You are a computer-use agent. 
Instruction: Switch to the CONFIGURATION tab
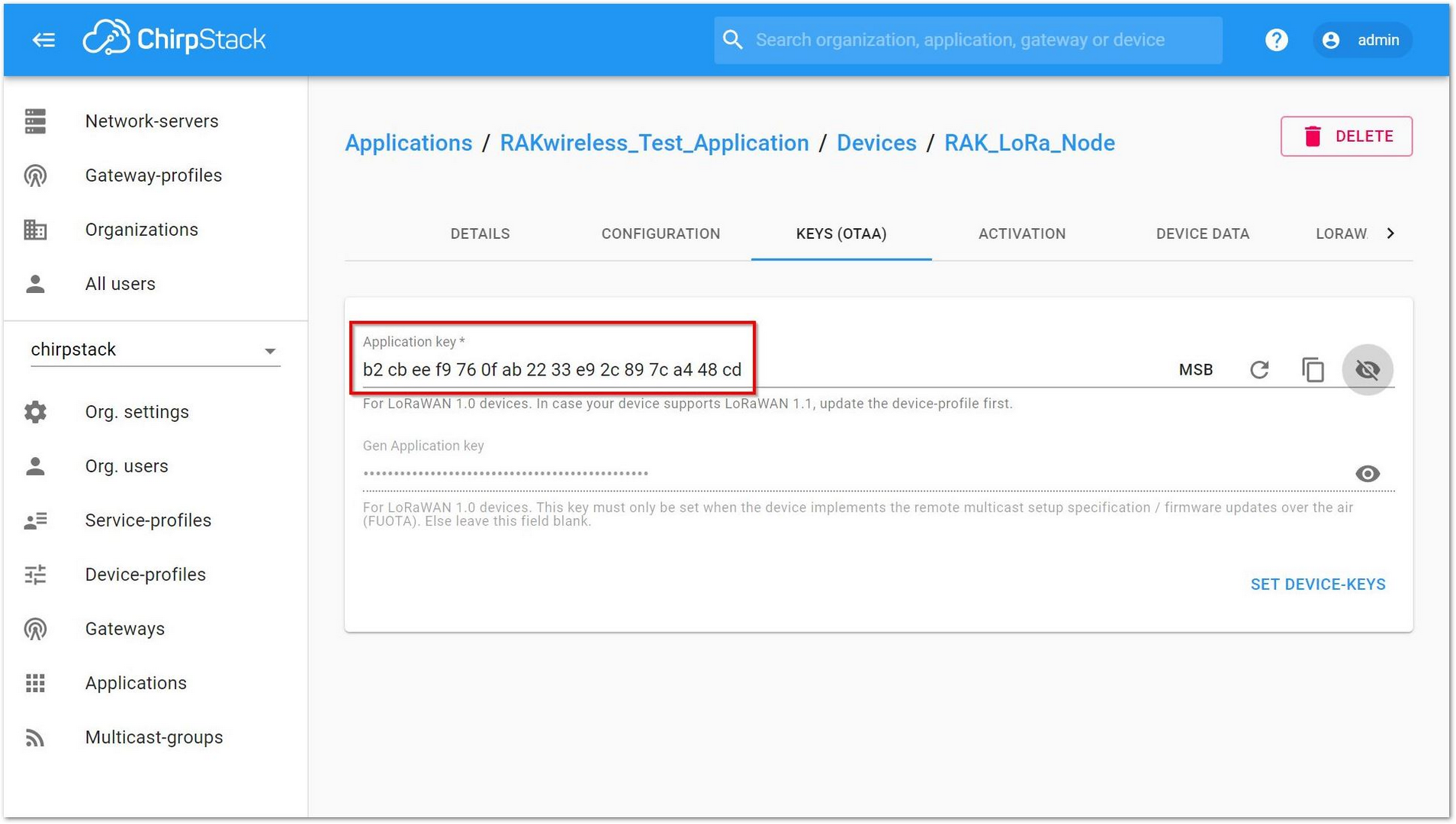tap(661, 234)
